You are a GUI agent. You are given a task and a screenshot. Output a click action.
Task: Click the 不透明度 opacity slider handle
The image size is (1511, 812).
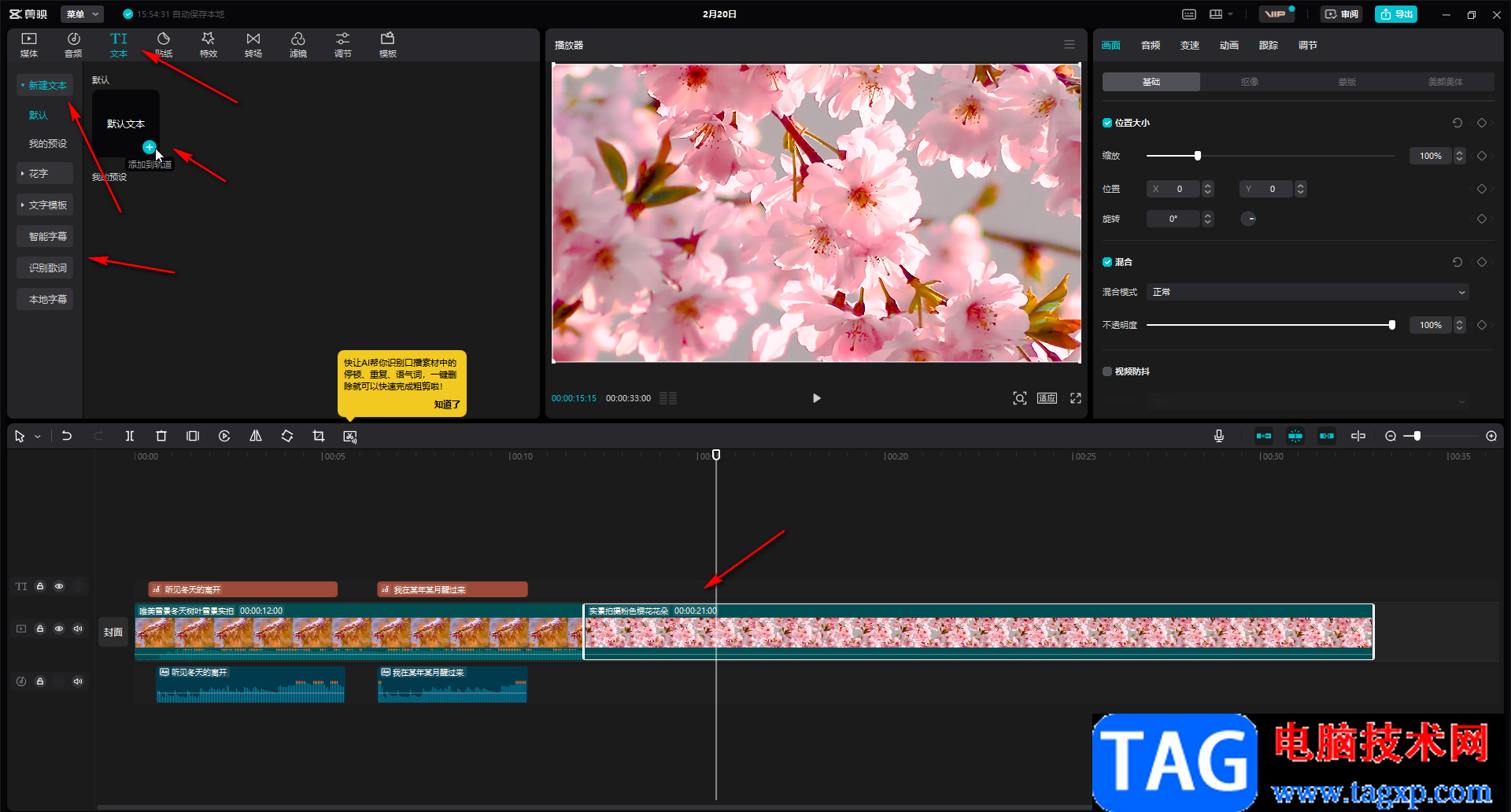pyautogui.click(x=1392, y=325)
